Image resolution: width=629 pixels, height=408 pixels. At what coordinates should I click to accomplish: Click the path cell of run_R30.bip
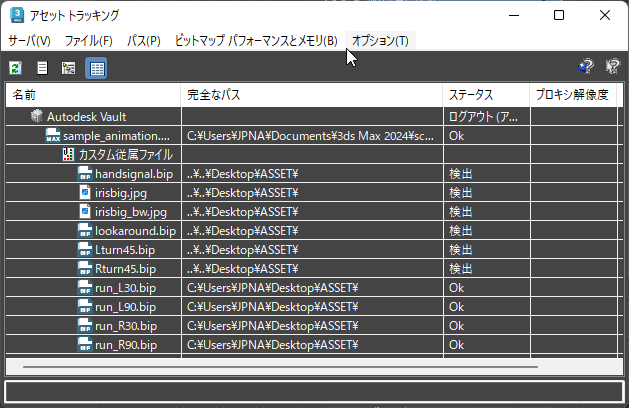[x=312, y=326]
